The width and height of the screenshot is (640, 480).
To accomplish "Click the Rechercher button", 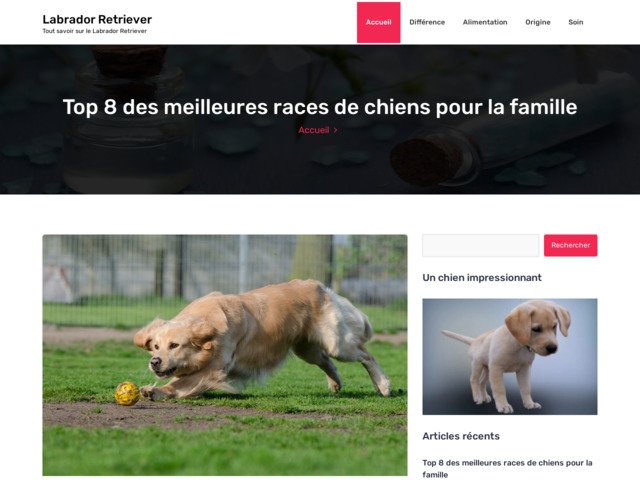I will click(x=570, y=245).
